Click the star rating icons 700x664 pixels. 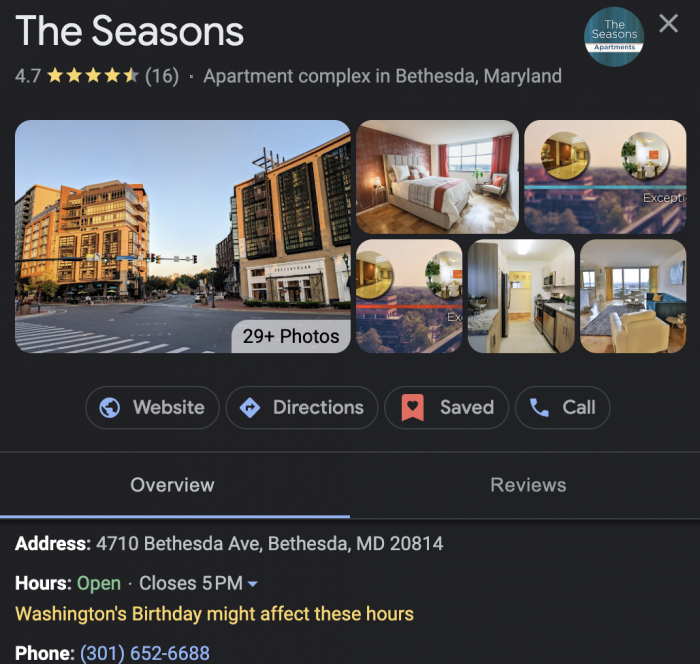(93, 75)
